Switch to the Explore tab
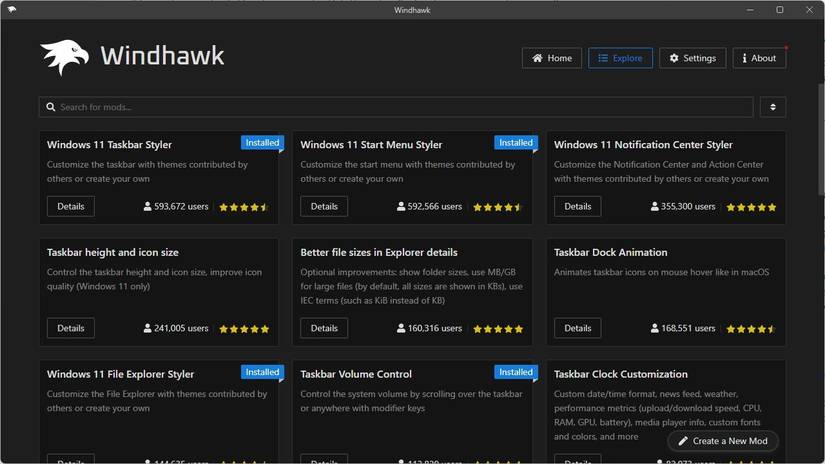 tap(620, 58)
